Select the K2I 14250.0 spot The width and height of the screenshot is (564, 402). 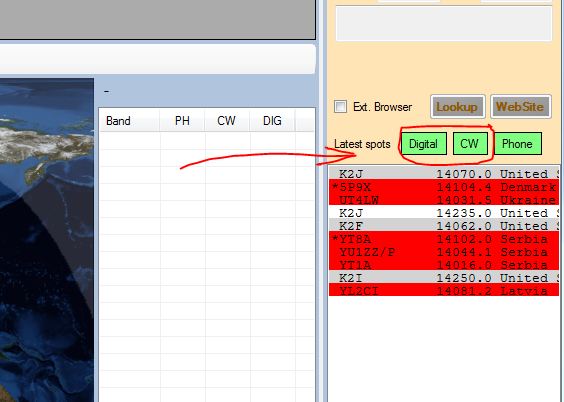tap(444, 278)
